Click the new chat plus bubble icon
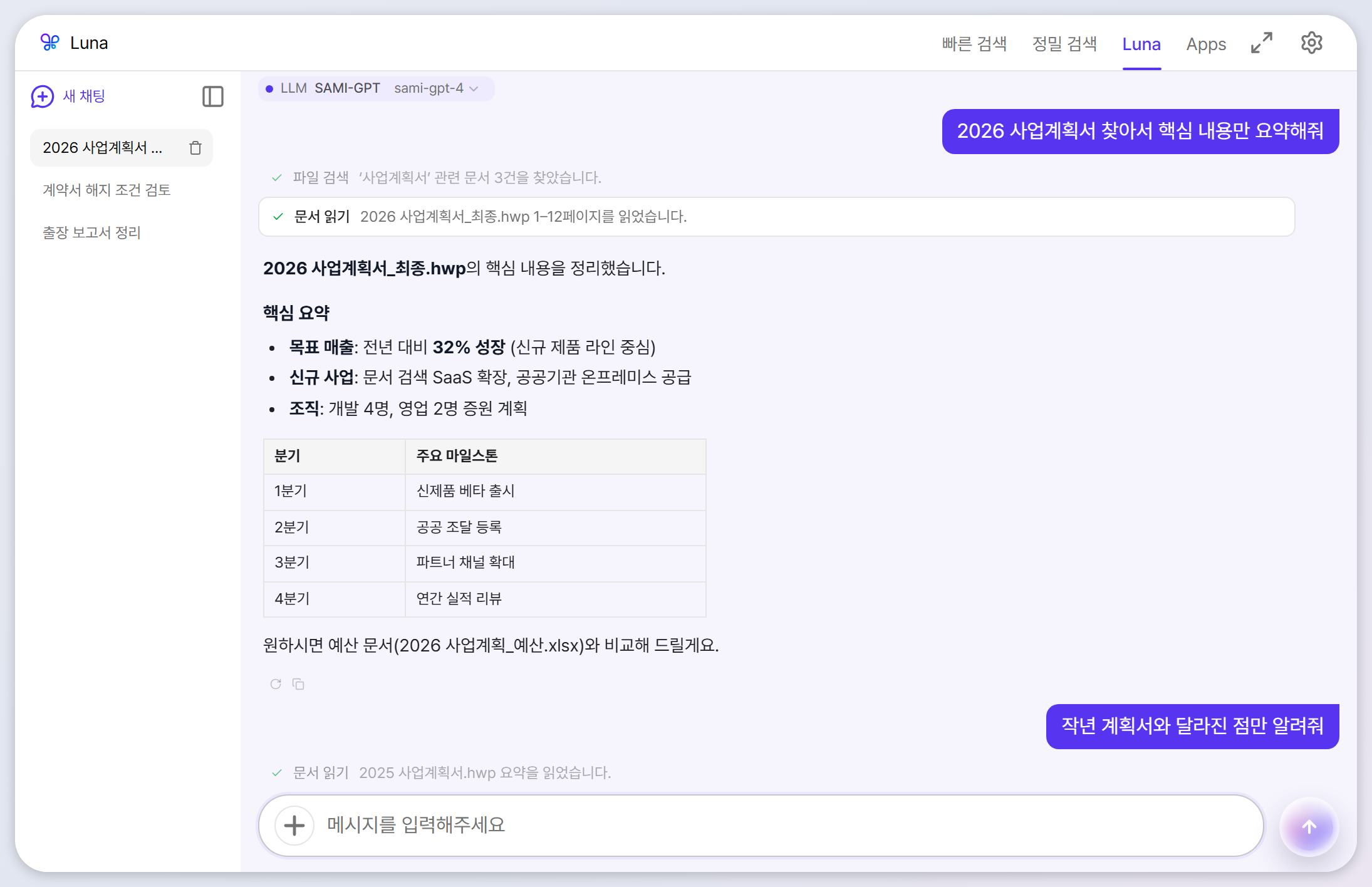The width and height of the screenshot is (1372, 887). click(42, 96)
